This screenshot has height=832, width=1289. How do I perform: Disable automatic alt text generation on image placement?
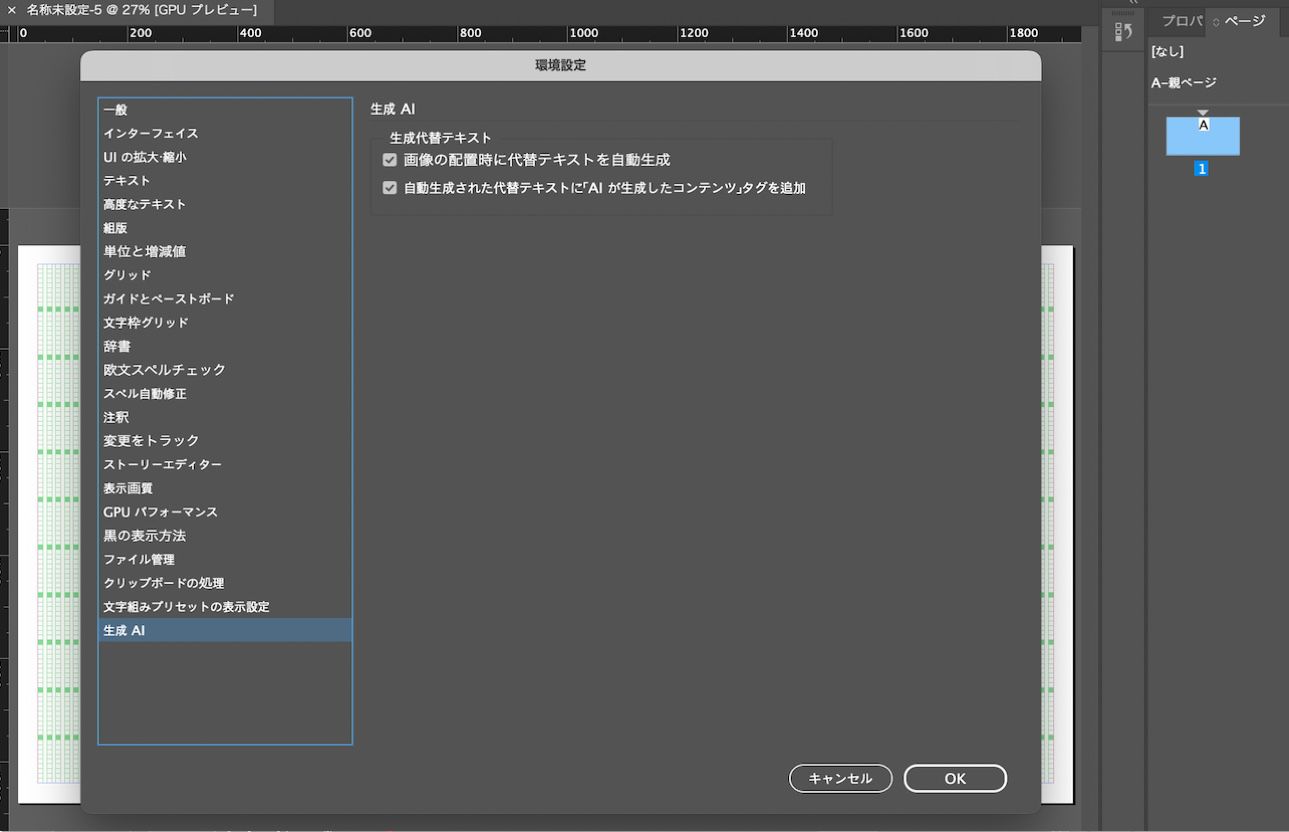(x=389, y=159)
